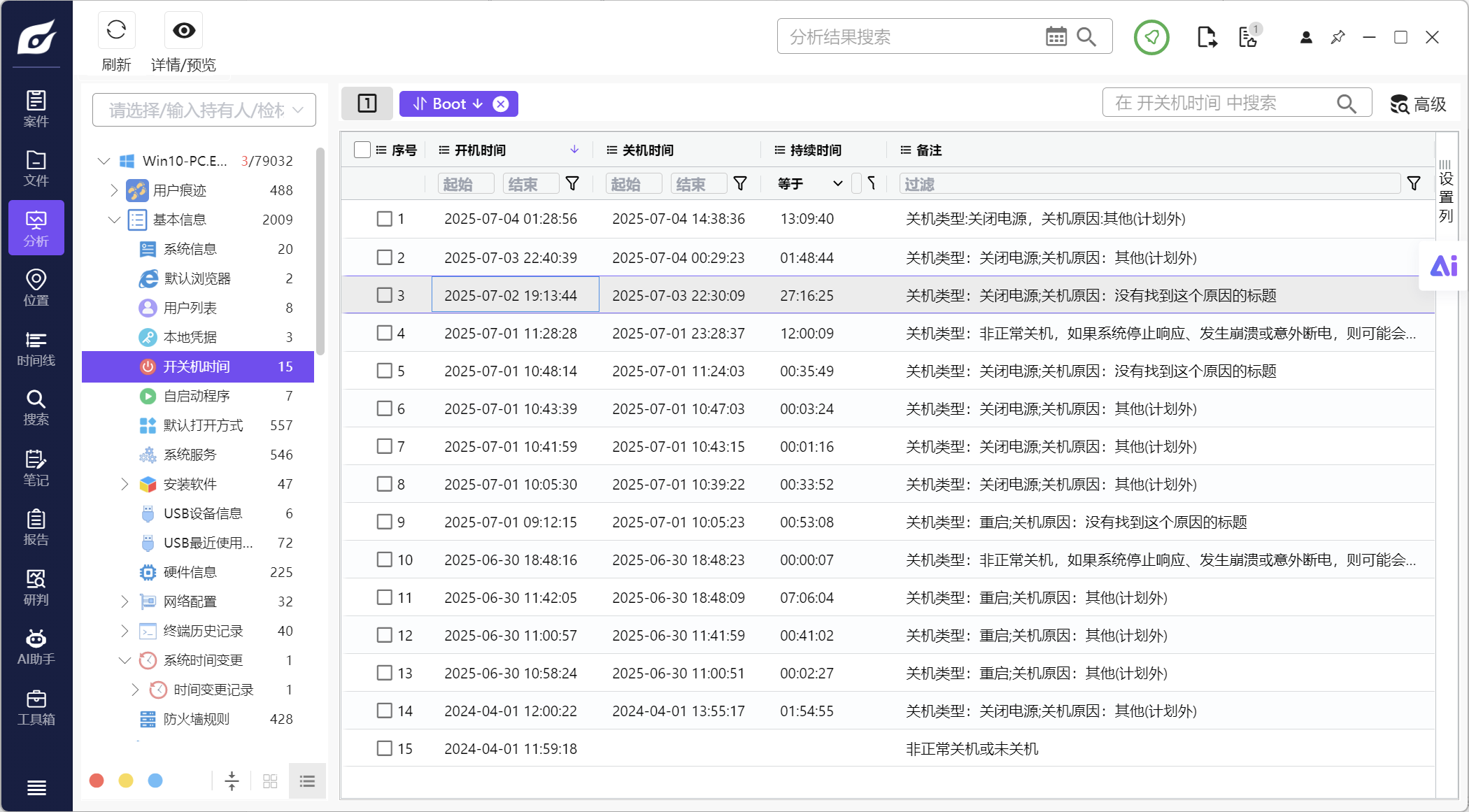Viewport: 1469px width, 812px height.
Task: Open the AI助手 sidebar section
Action: 36,647
